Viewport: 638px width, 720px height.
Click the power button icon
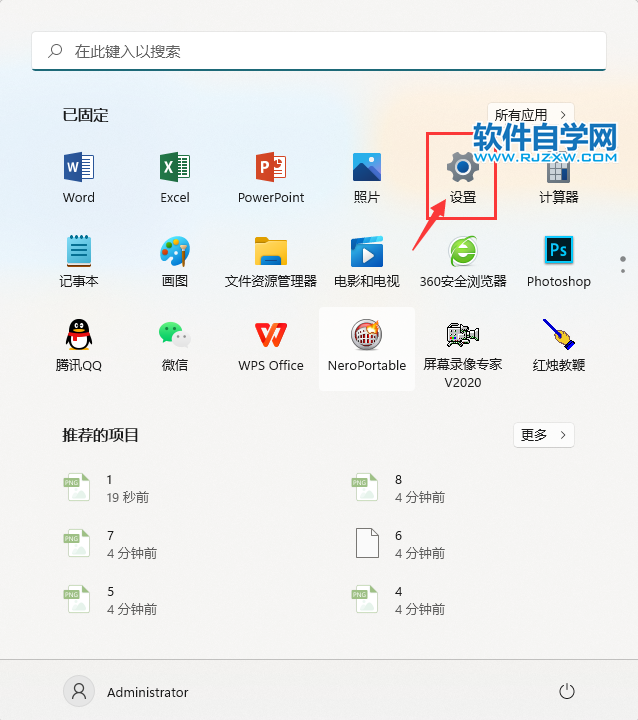[x=567, y=691]
